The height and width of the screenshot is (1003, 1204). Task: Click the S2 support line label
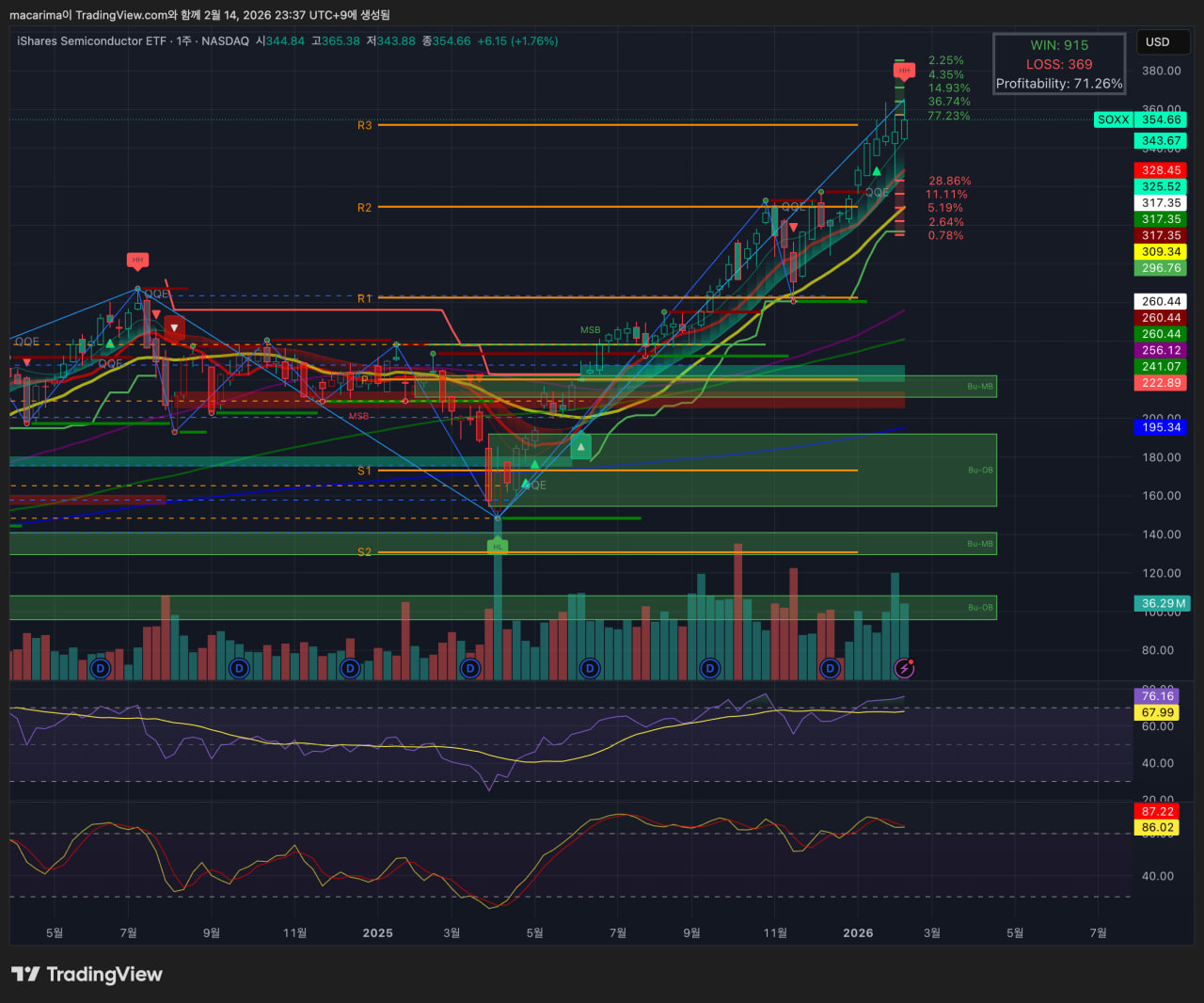364,552
